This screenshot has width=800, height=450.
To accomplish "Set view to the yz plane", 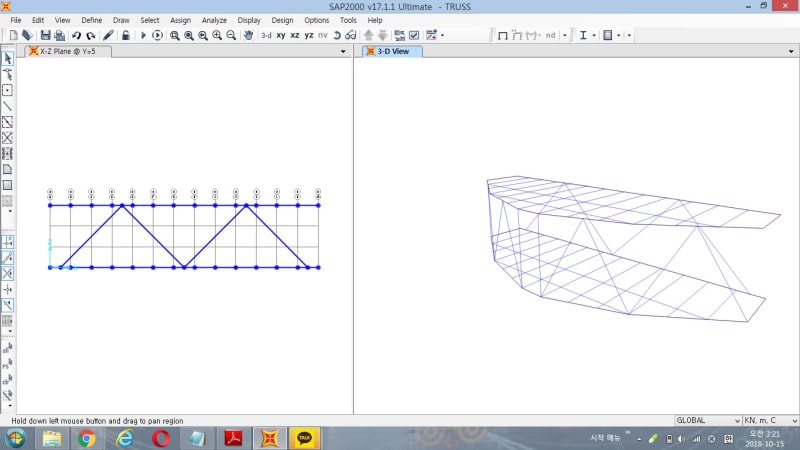I will point(309,35).
